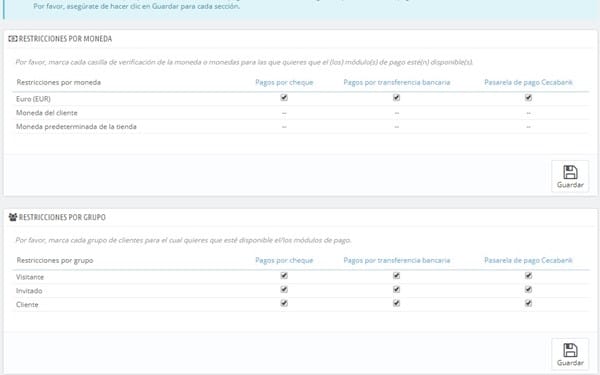
Task: Toggle Visitante checkbox for transferencia bancaria
Action: (x=396, y=276)
